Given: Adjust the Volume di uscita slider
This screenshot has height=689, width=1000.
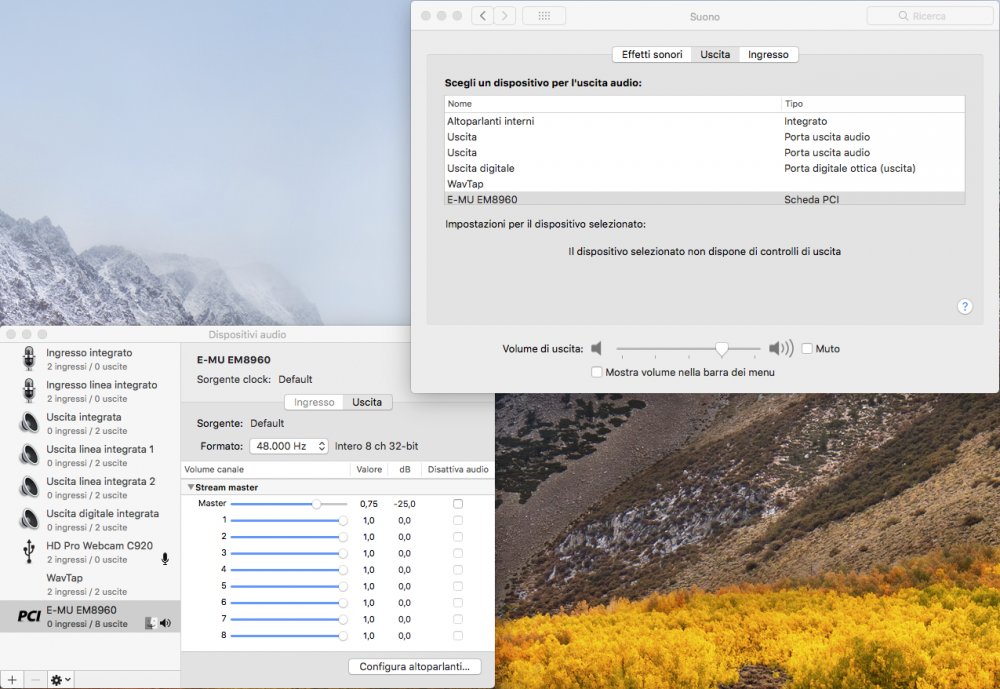Looking at the screenshot, I should pyautogui.click(x=721, y=349).
